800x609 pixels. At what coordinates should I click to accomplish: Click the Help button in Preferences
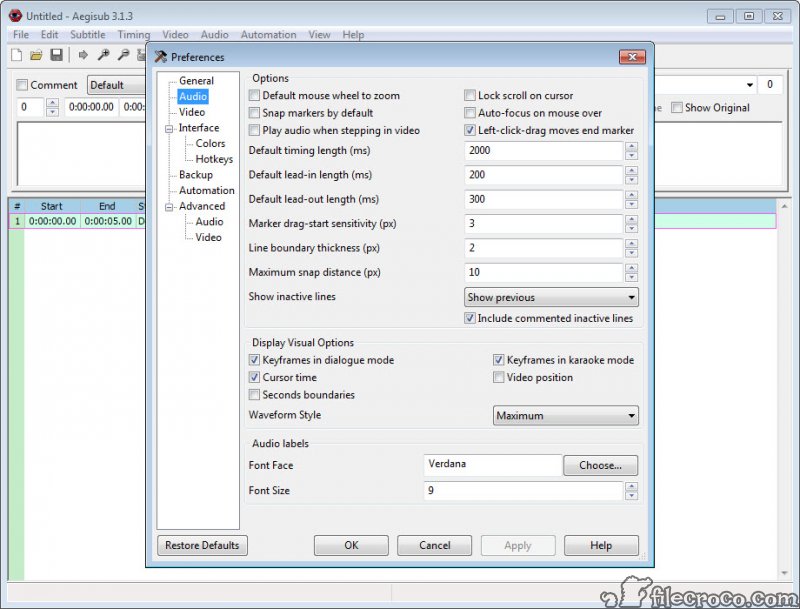click(x=601, y=545)
